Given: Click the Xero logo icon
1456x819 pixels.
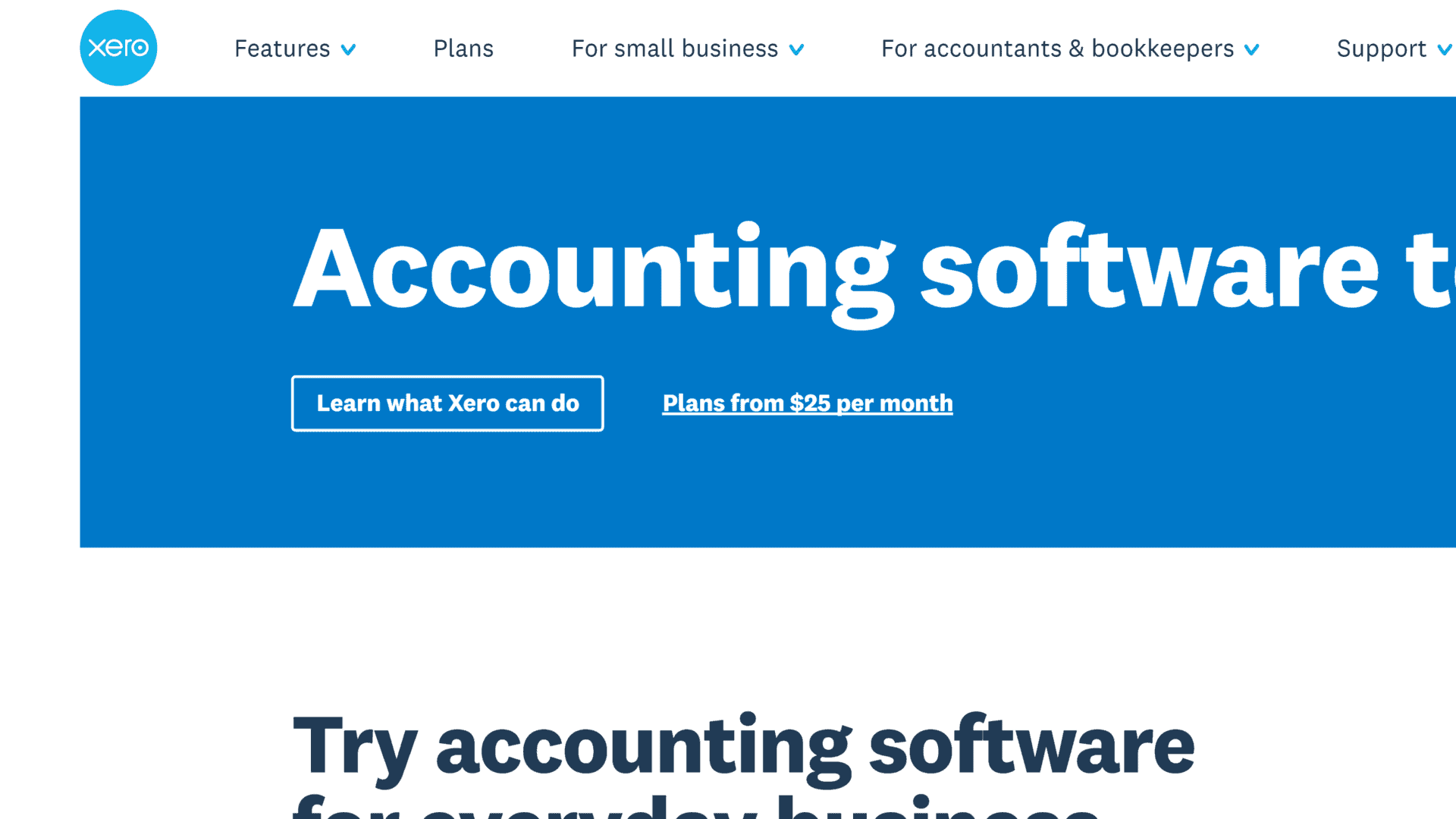Looking at the screenshot, I should point(118,47).
